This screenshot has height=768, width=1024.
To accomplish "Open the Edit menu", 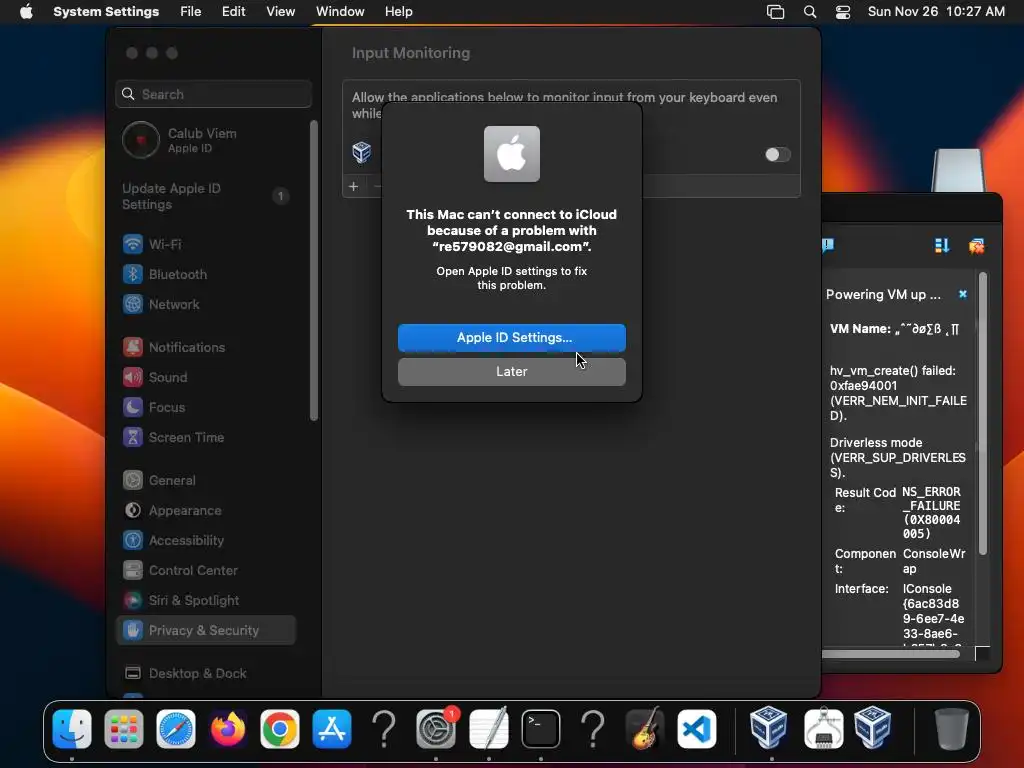I will pyautogui.click(x=233, y=12).
